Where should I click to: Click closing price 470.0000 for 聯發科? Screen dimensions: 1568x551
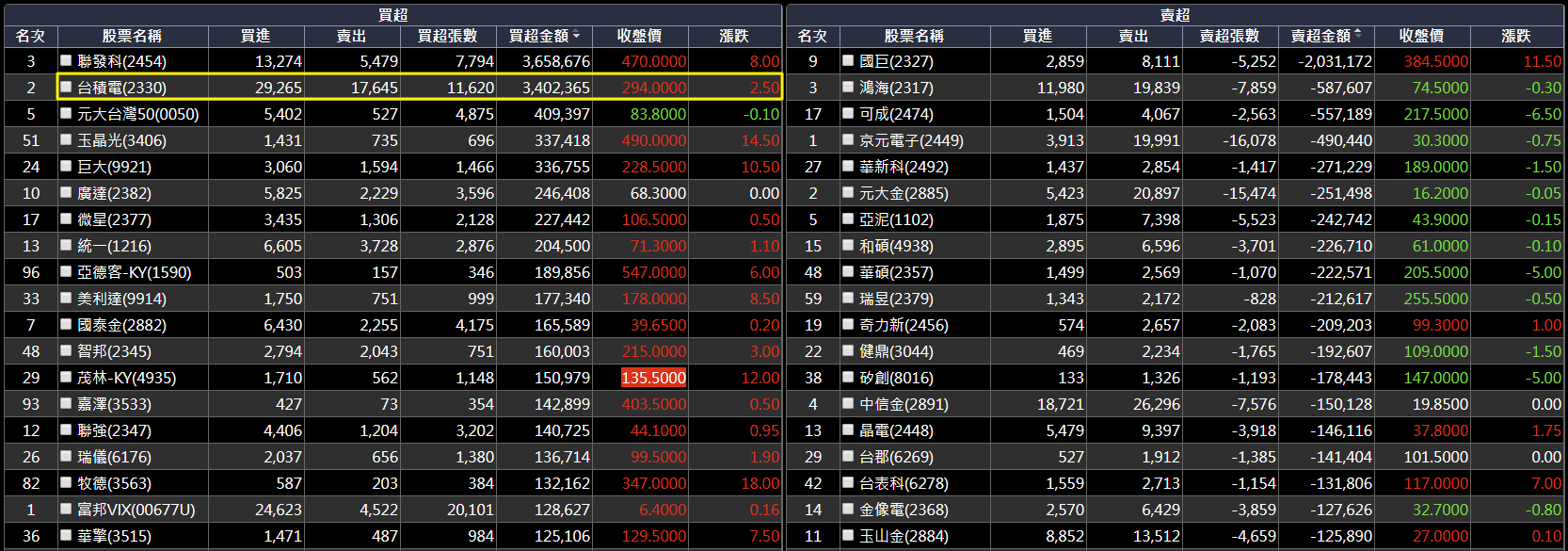click(653, 61)
